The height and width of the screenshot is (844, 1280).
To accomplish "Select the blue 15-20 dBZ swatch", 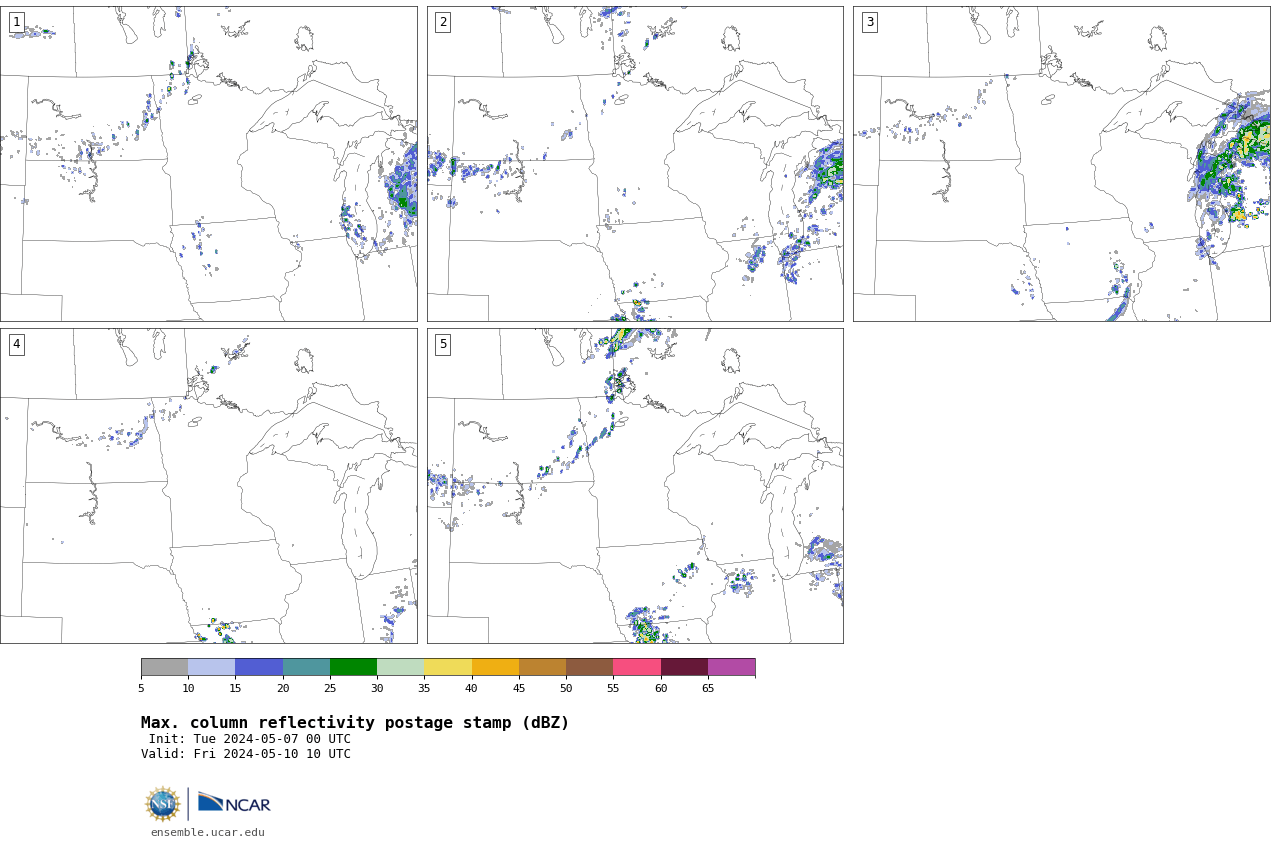I will [x=259, y=667].
